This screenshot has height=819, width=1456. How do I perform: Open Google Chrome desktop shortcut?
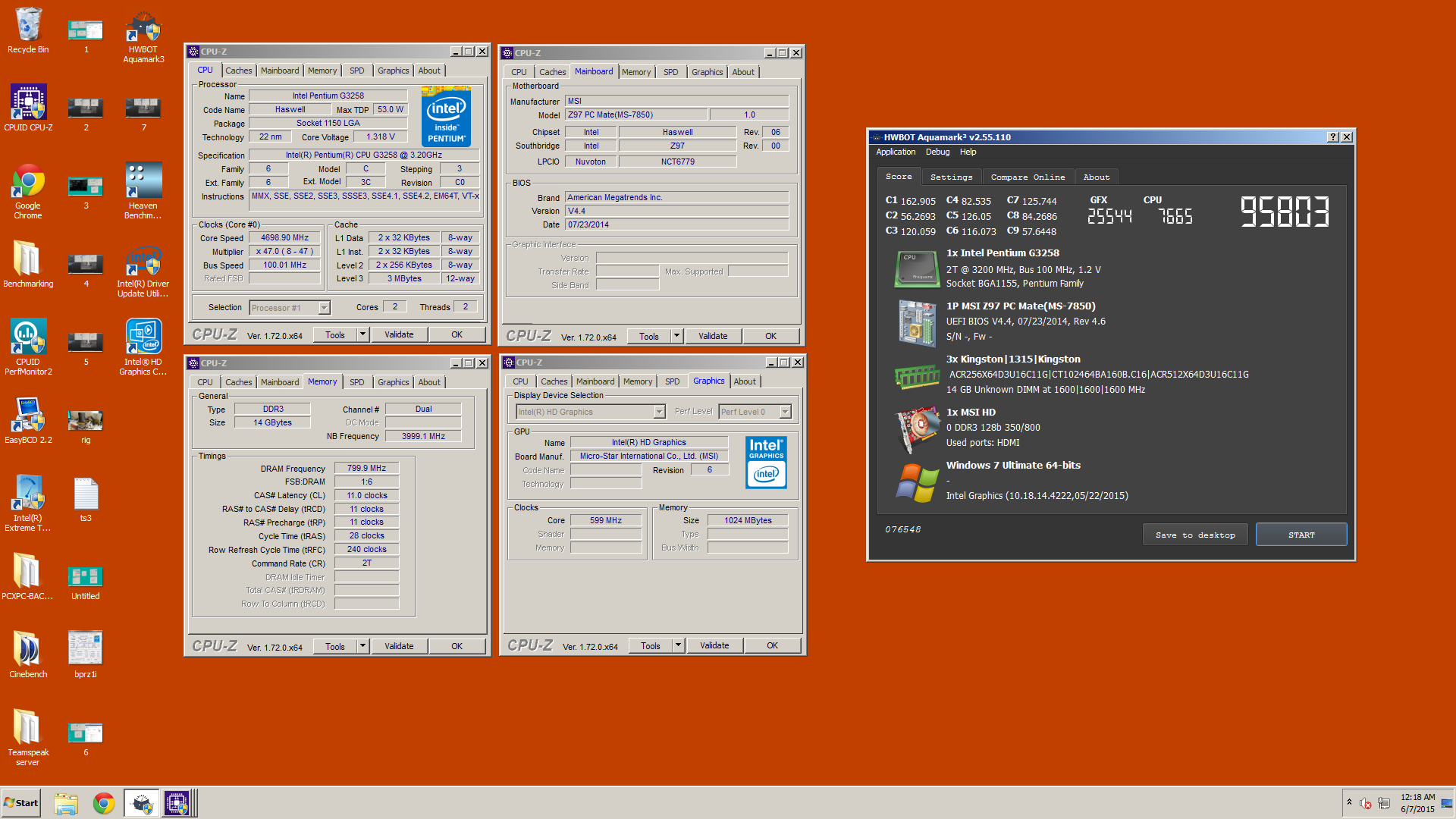[28, 191]
